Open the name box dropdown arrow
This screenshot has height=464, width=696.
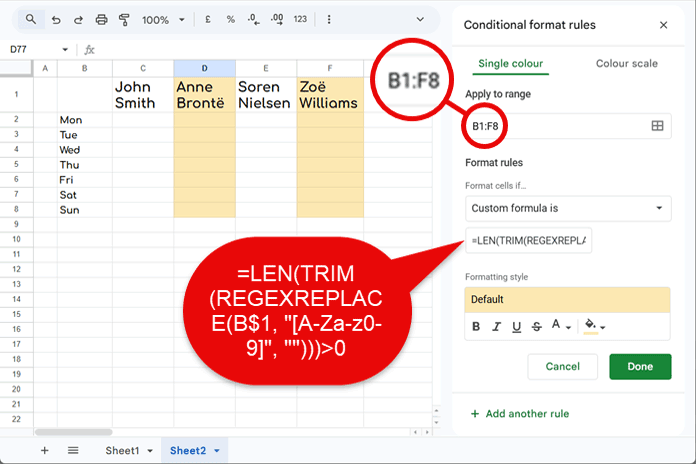click(65, 49)
